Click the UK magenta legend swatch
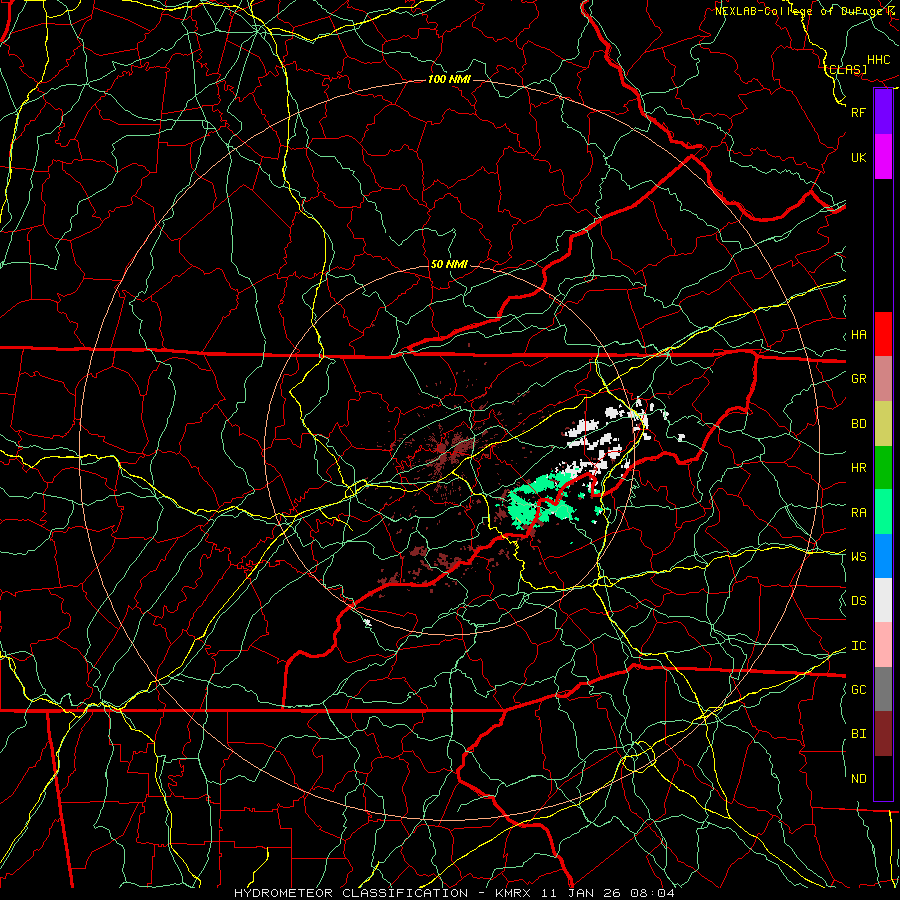 883,157
